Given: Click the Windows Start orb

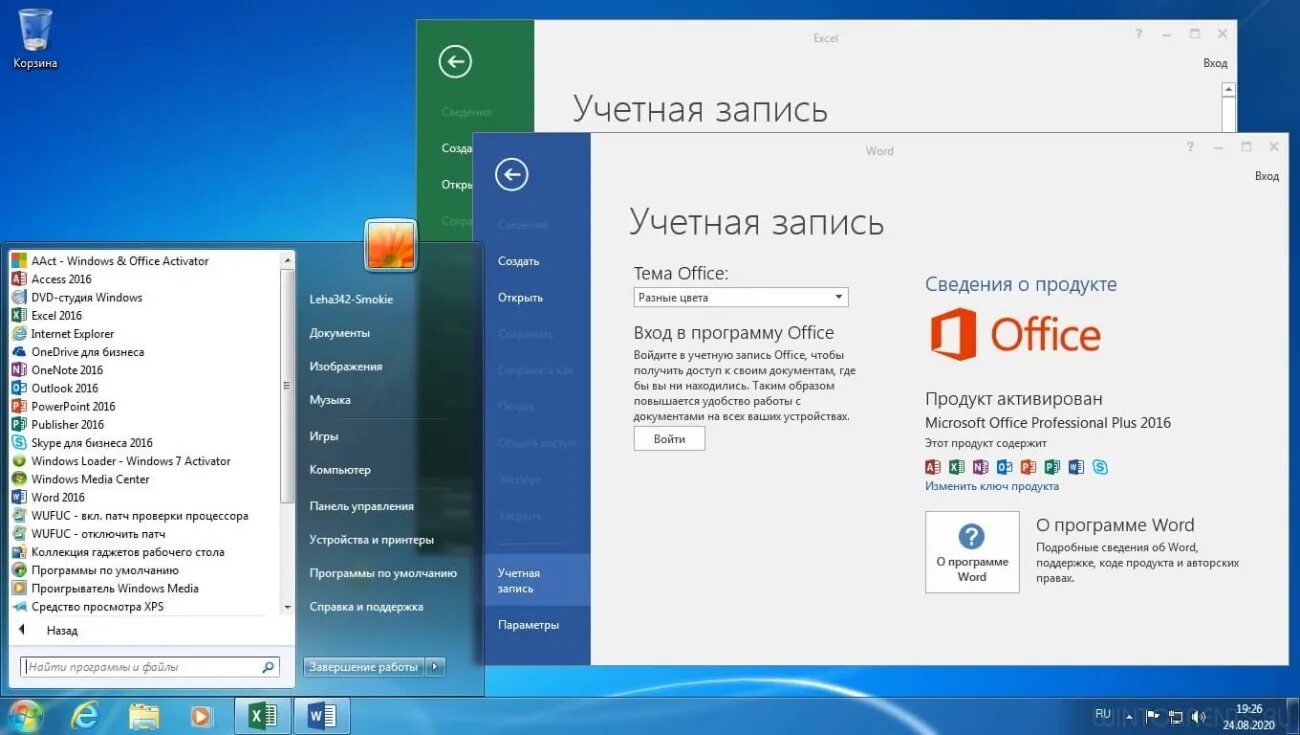Looking at the screenshot, I should (24, 716).
